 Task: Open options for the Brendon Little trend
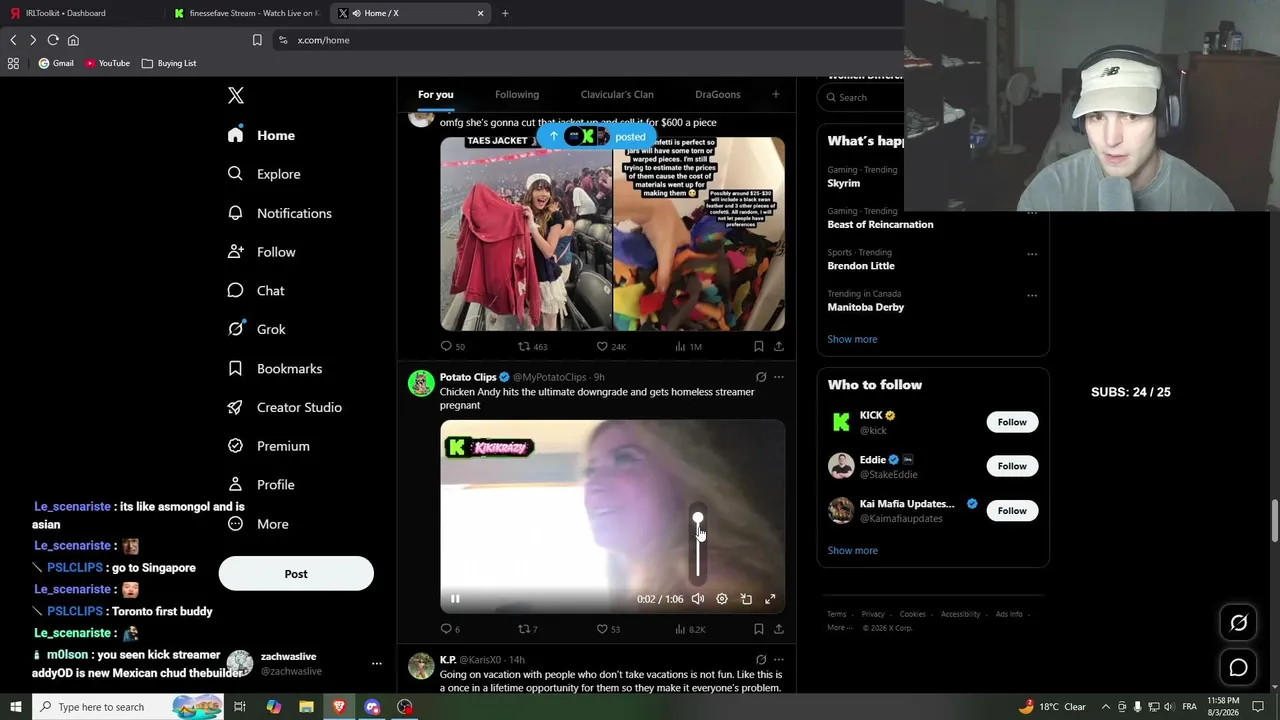(x=1032, y=254)
